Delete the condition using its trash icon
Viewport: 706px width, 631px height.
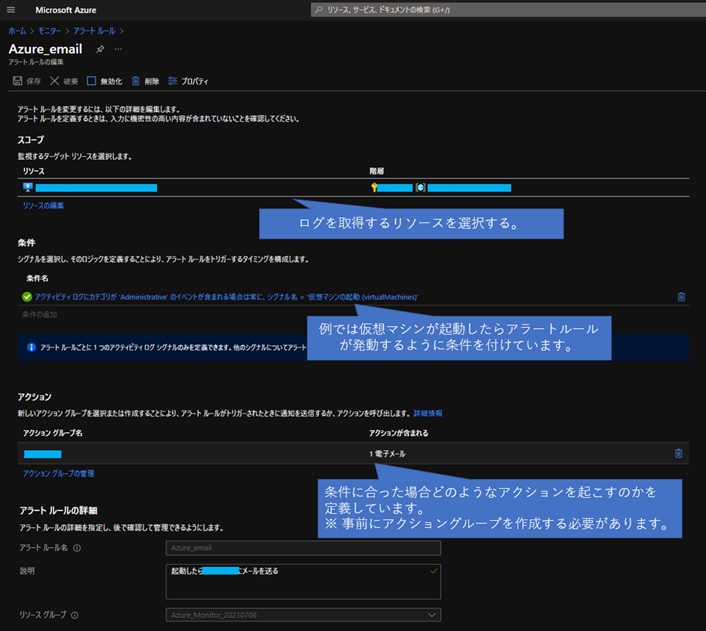[x=681, y=297]
